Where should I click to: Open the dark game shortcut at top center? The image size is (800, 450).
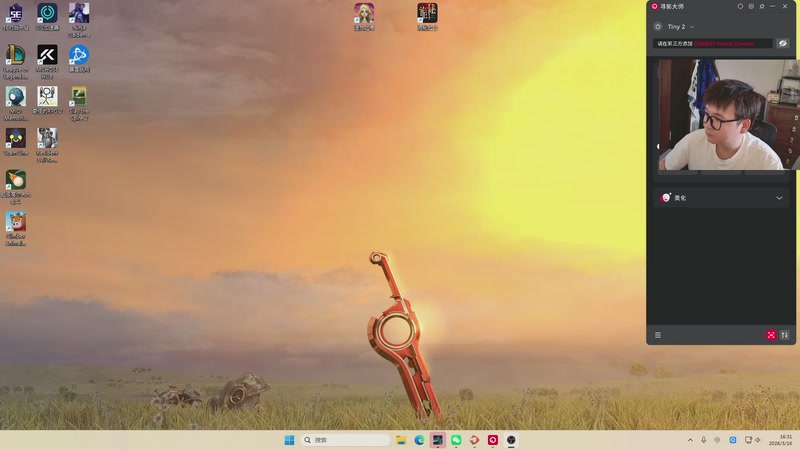(427, 16)
